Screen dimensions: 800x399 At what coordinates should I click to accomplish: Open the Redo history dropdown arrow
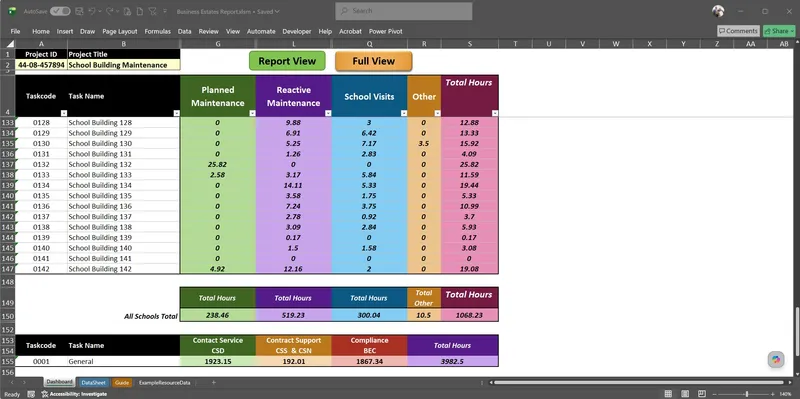[118, 11]
